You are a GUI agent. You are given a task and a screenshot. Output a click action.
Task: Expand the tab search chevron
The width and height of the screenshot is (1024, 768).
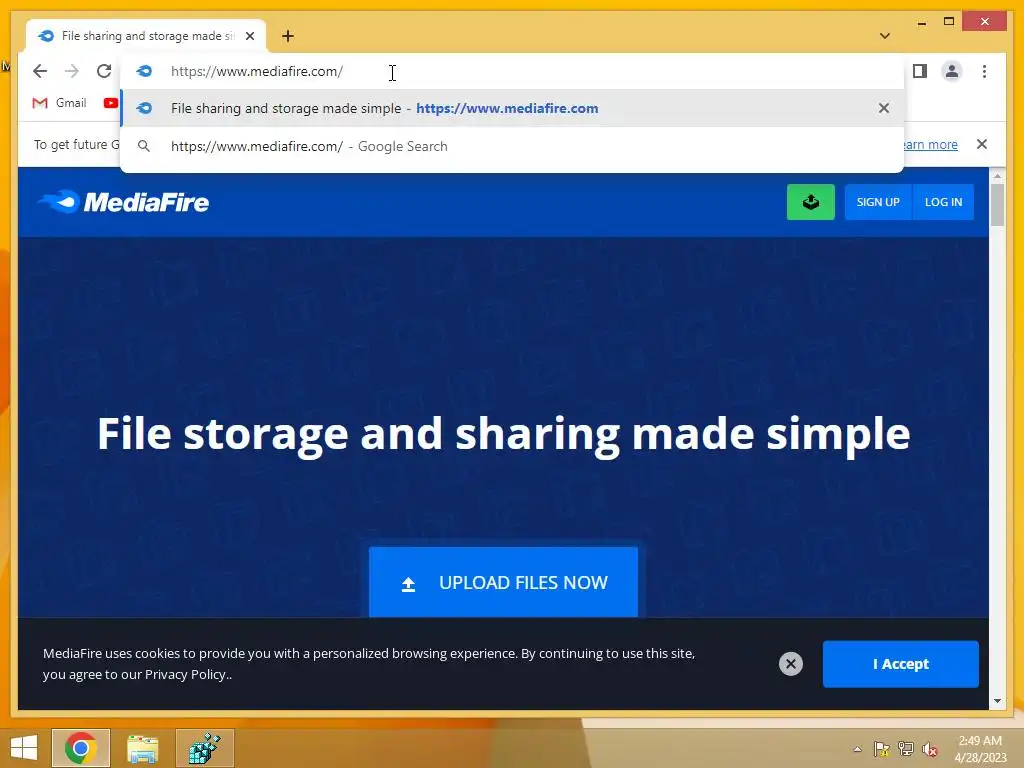[885, 36]
